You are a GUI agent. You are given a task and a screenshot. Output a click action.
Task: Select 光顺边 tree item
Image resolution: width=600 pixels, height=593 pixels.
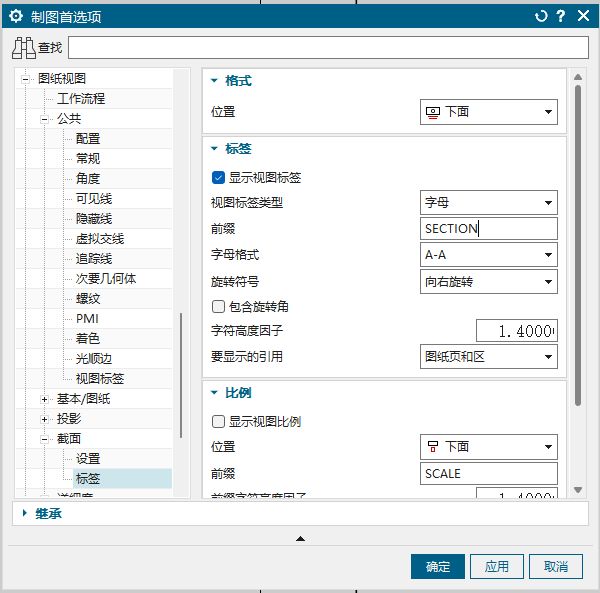pyautogui.click(x=94, y=358)
